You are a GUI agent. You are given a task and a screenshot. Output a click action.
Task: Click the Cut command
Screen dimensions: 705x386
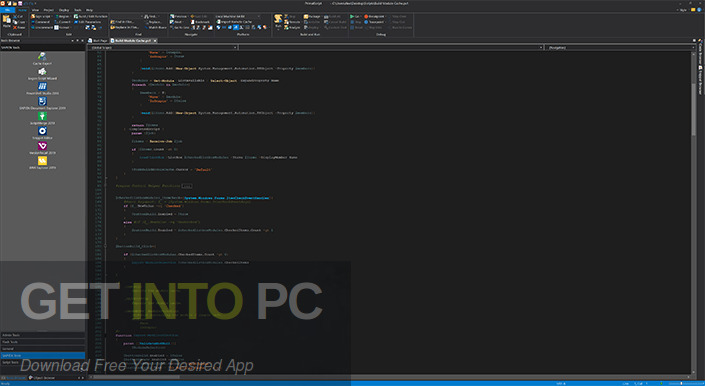coord(18,17)
